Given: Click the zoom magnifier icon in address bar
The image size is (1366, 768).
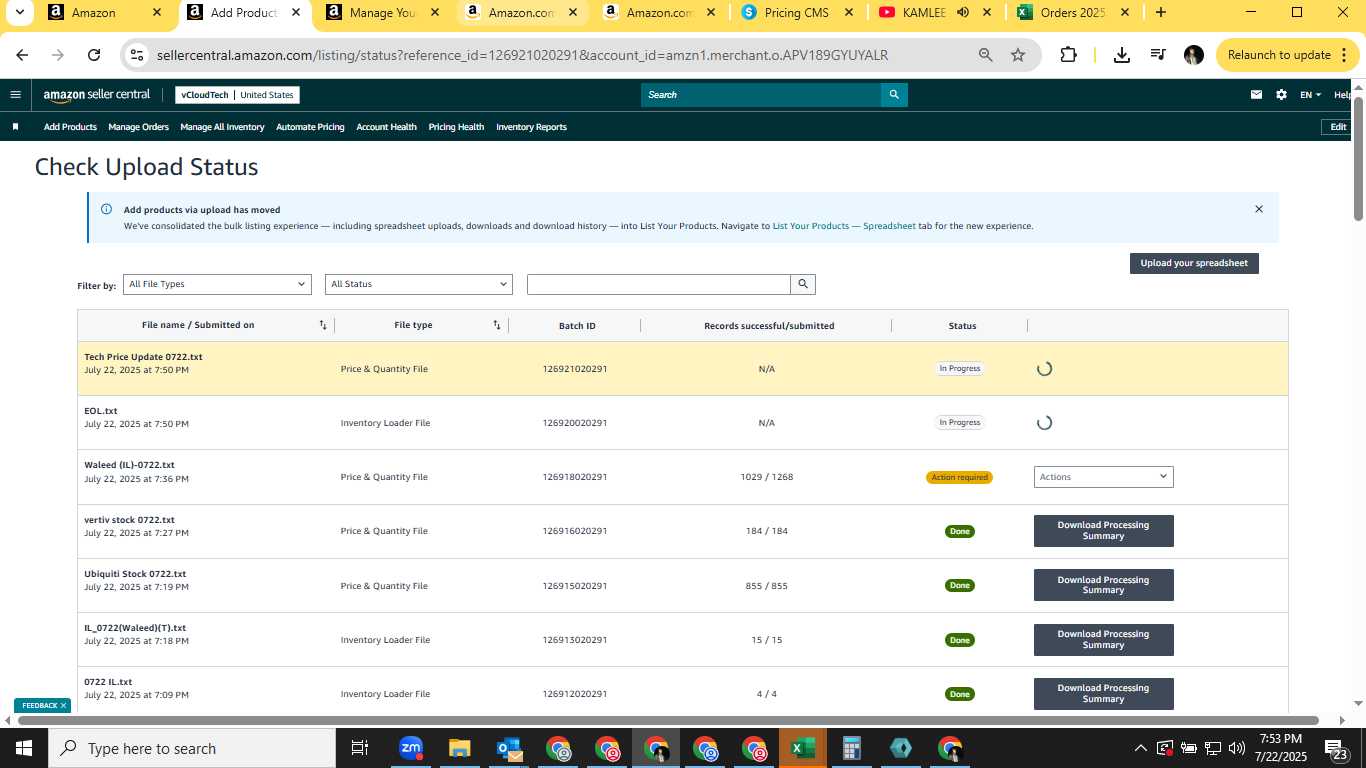Looking at the screenshot, I should 986,55.
